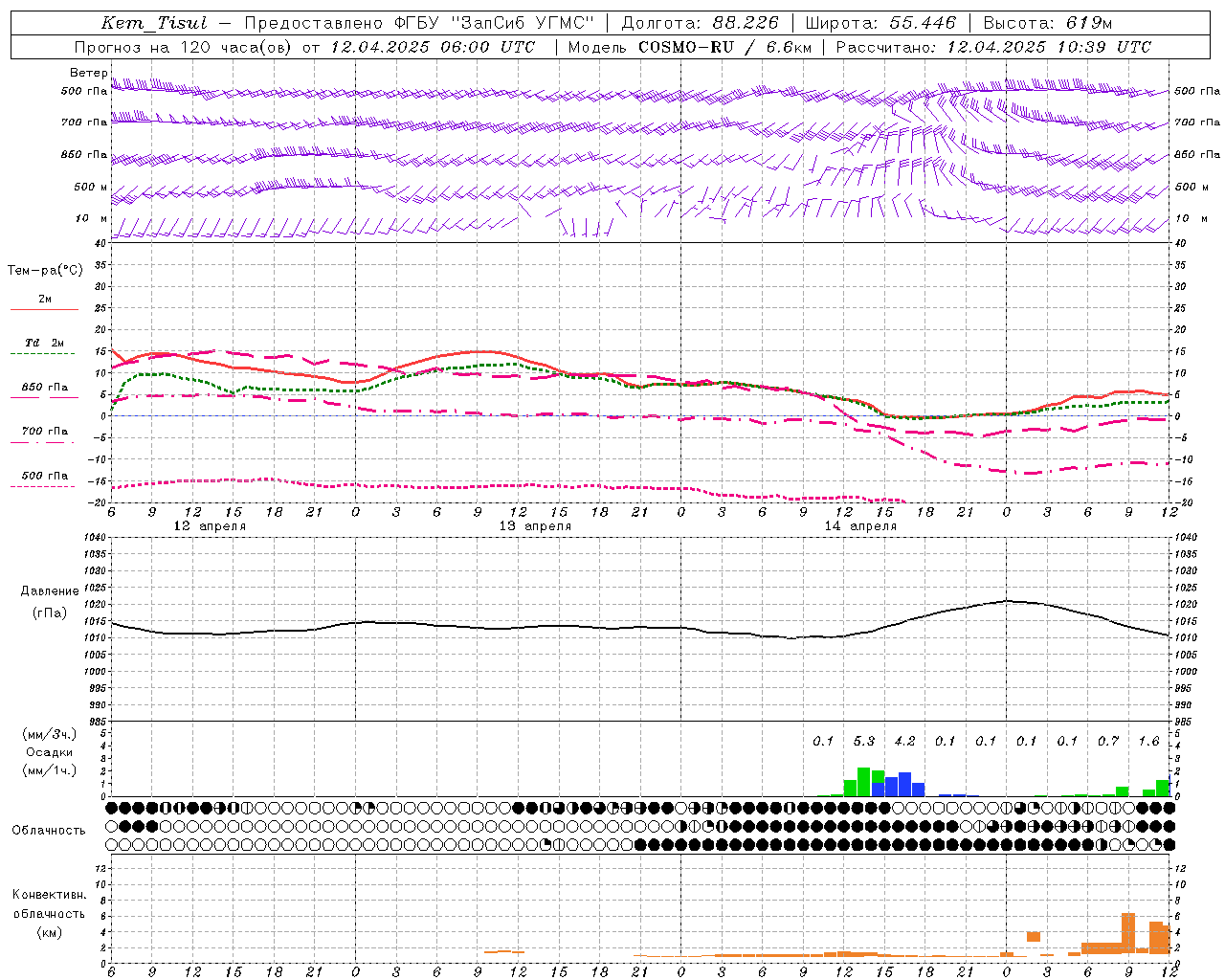Select the elevation text Высота: 619м
The image size is (1225, 980).
point(1048,23)
